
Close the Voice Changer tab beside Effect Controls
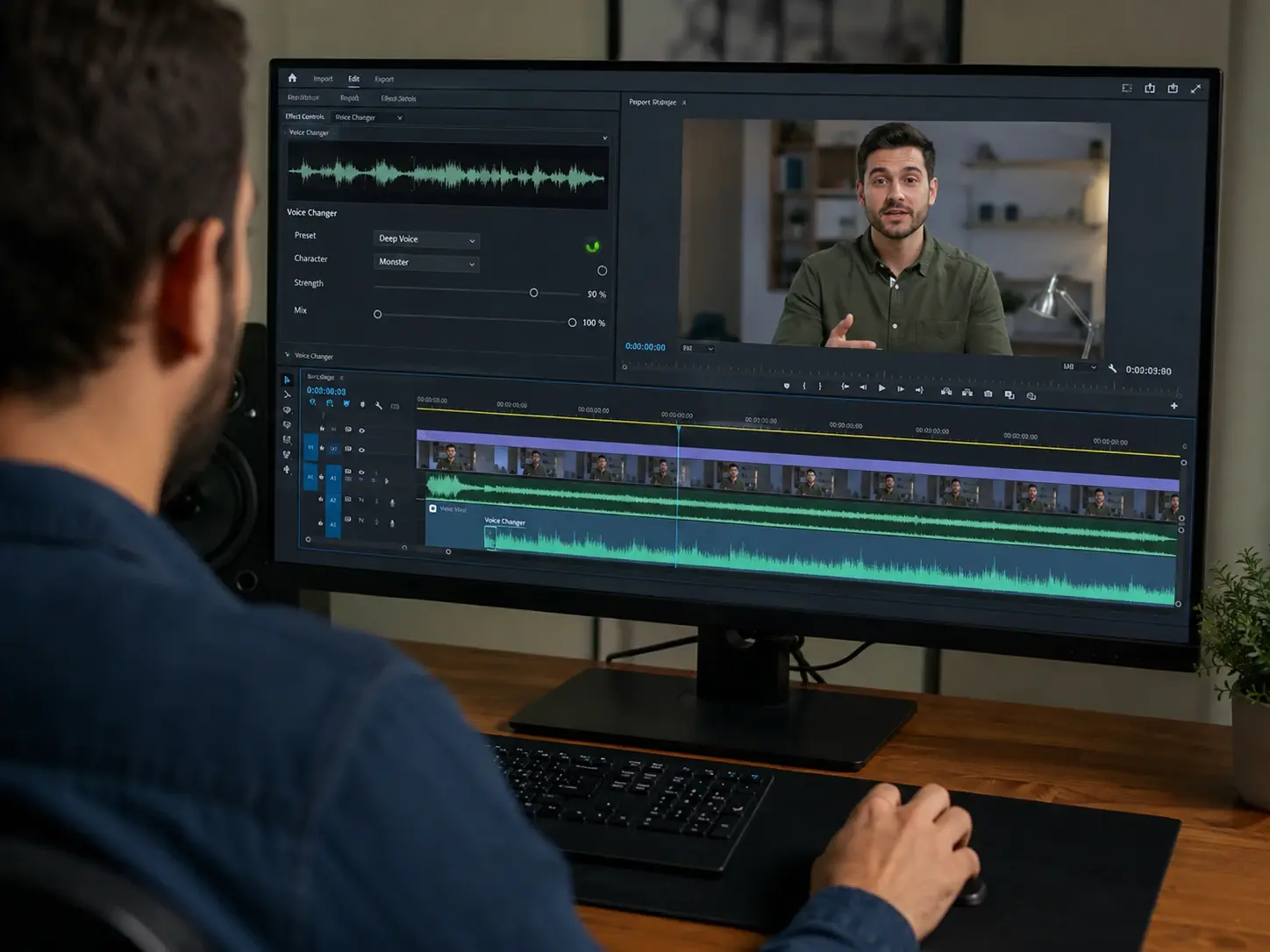400,118
